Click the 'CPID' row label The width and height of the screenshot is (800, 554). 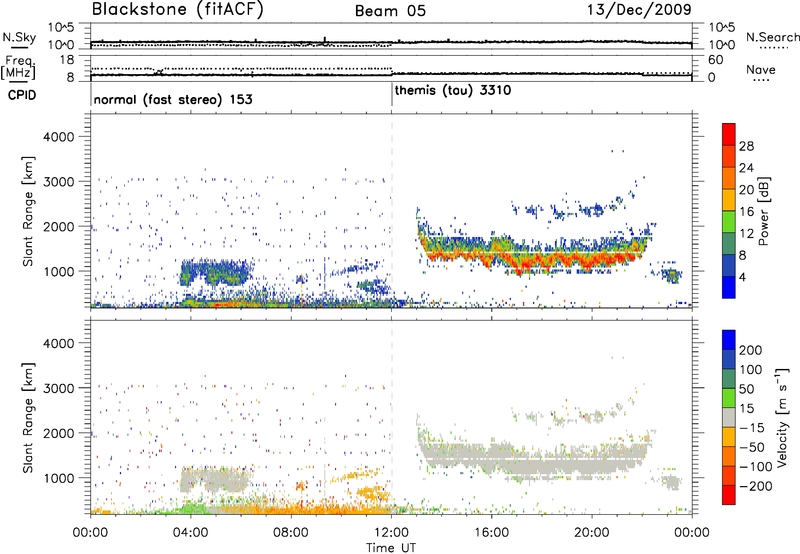22,95
